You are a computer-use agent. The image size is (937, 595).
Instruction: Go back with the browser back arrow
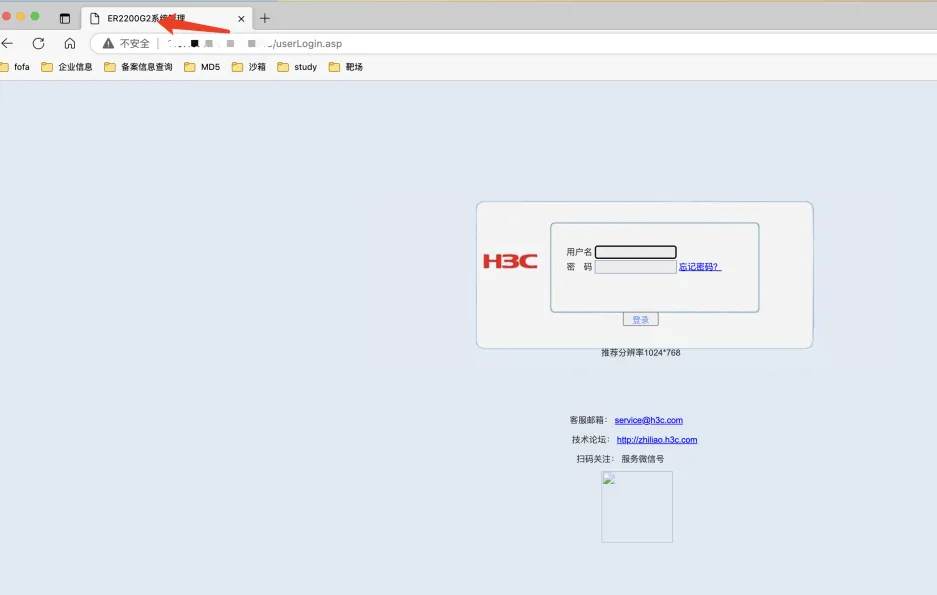point(7,43)
